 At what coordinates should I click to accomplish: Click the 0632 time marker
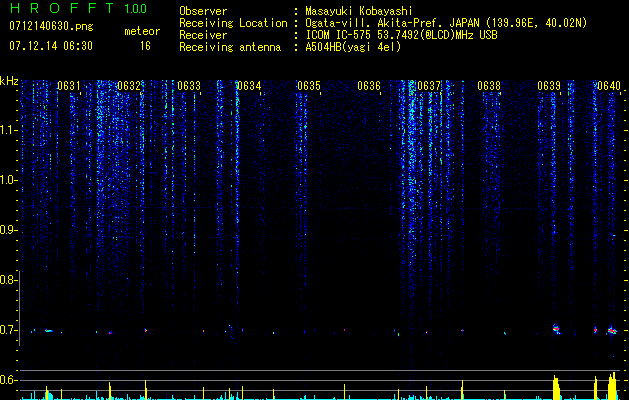tap(129, 86)
